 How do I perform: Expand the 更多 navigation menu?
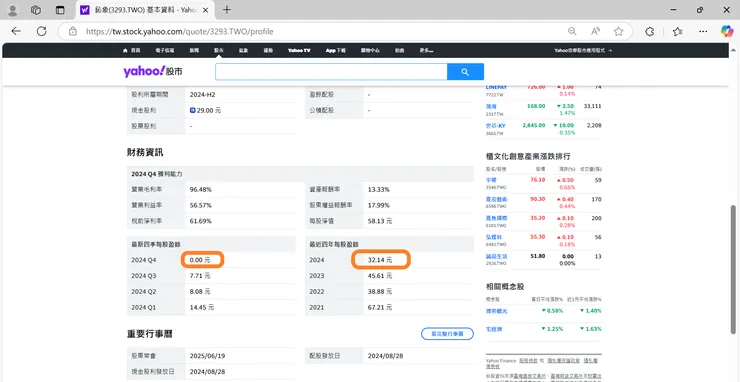[426, 50]
